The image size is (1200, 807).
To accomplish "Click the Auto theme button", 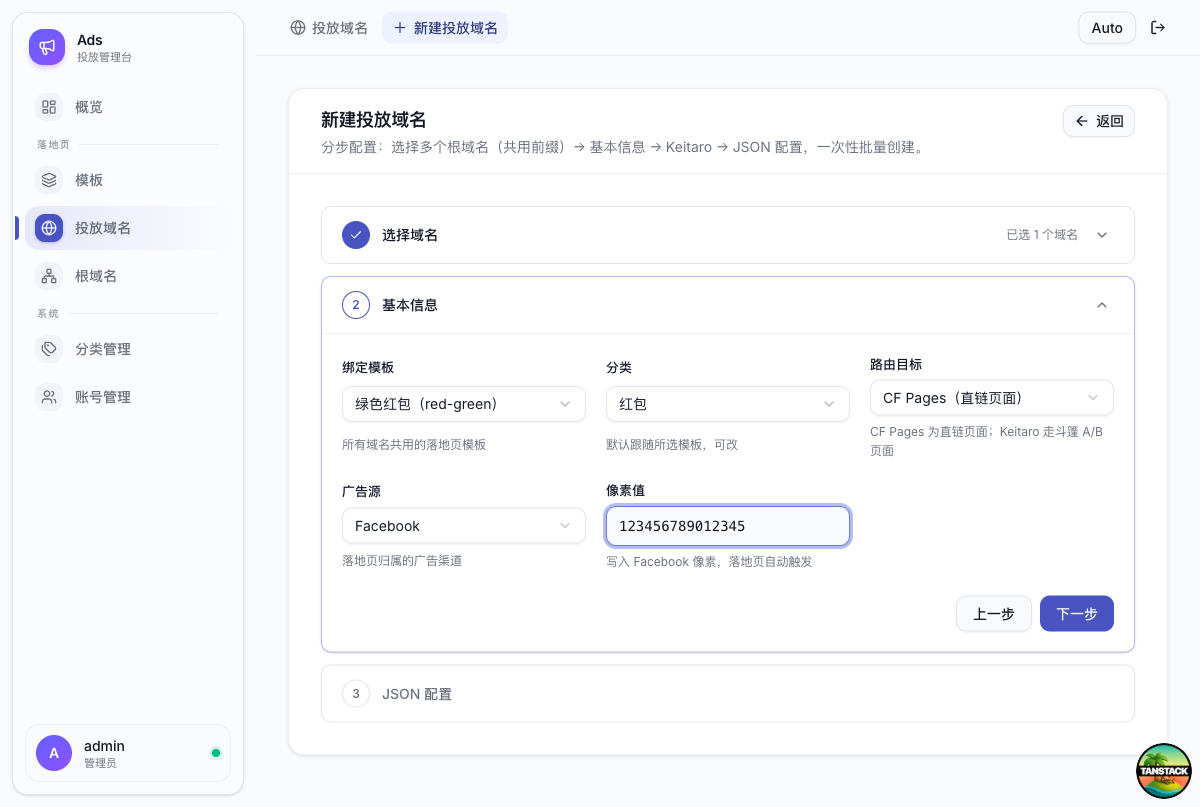I will point(1107,28).
